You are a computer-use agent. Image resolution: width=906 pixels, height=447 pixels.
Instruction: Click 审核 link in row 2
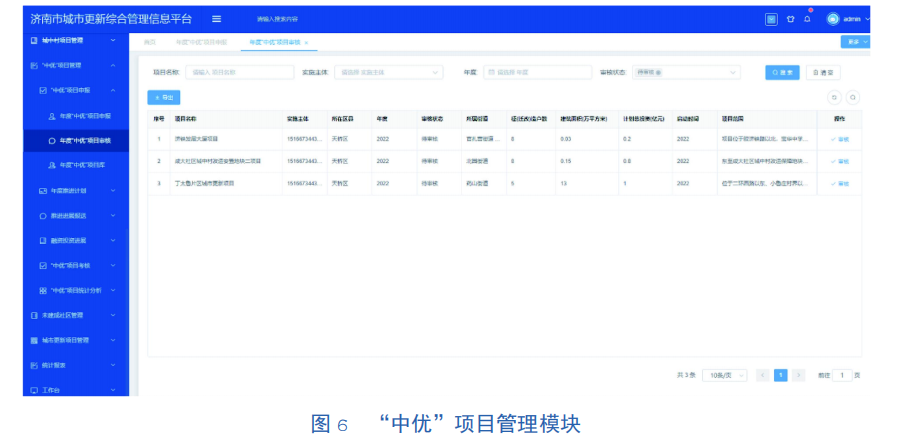(x=840, y=161)
